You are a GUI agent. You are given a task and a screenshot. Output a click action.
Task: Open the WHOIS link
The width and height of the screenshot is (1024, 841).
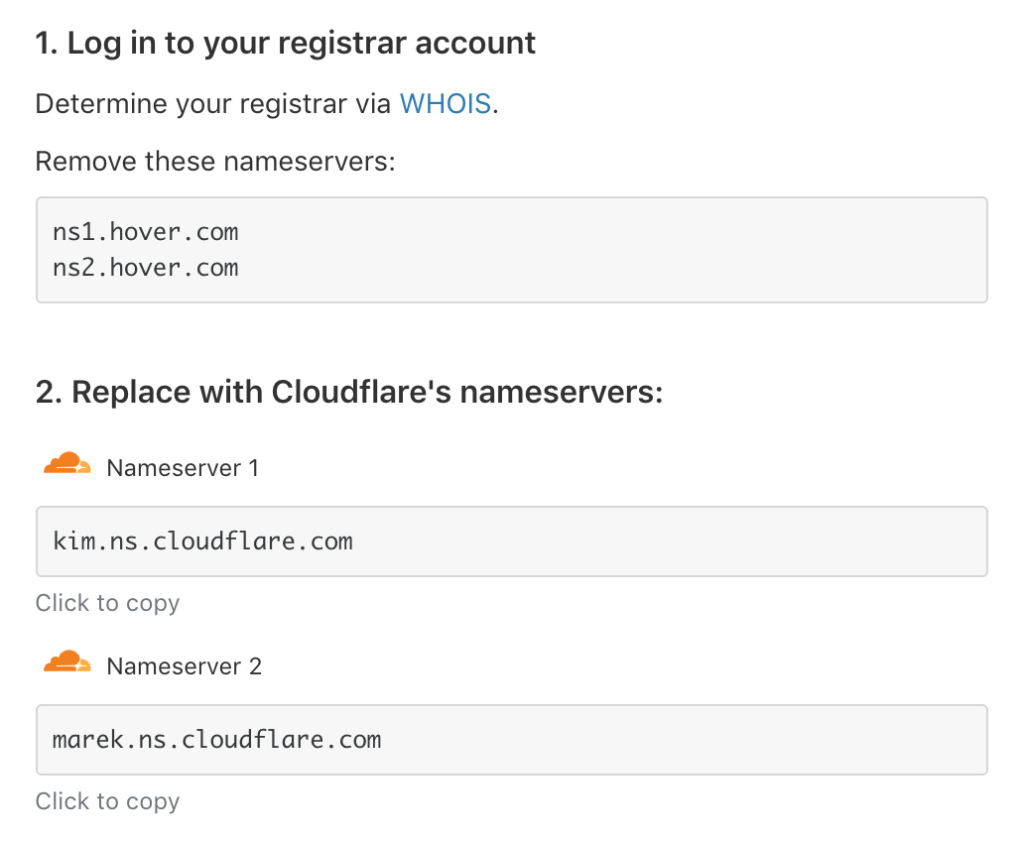pos(445,103)
